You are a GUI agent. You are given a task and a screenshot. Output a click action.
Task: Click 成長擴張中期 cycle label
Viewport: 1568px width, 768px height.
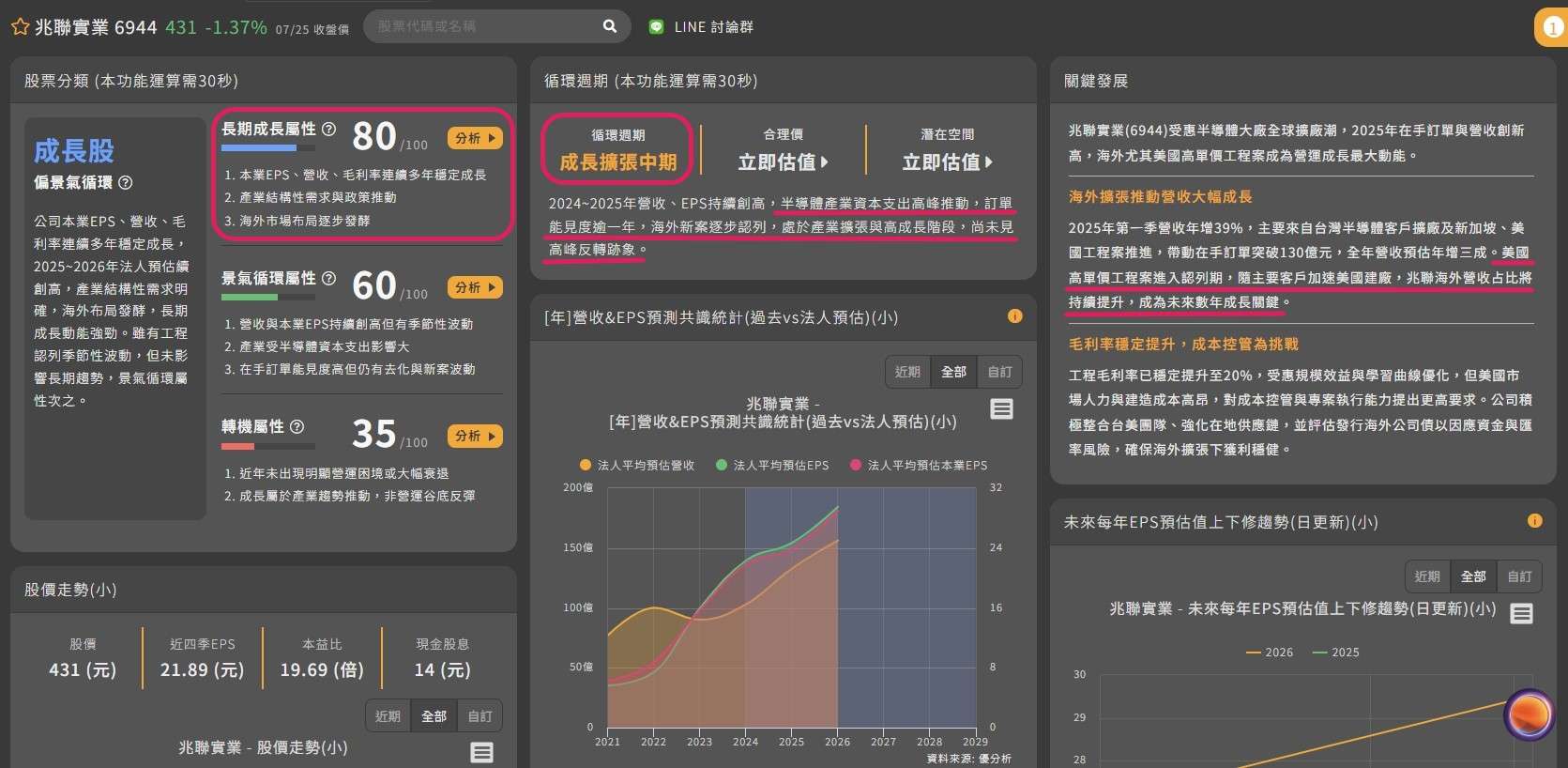click(617, 162)
